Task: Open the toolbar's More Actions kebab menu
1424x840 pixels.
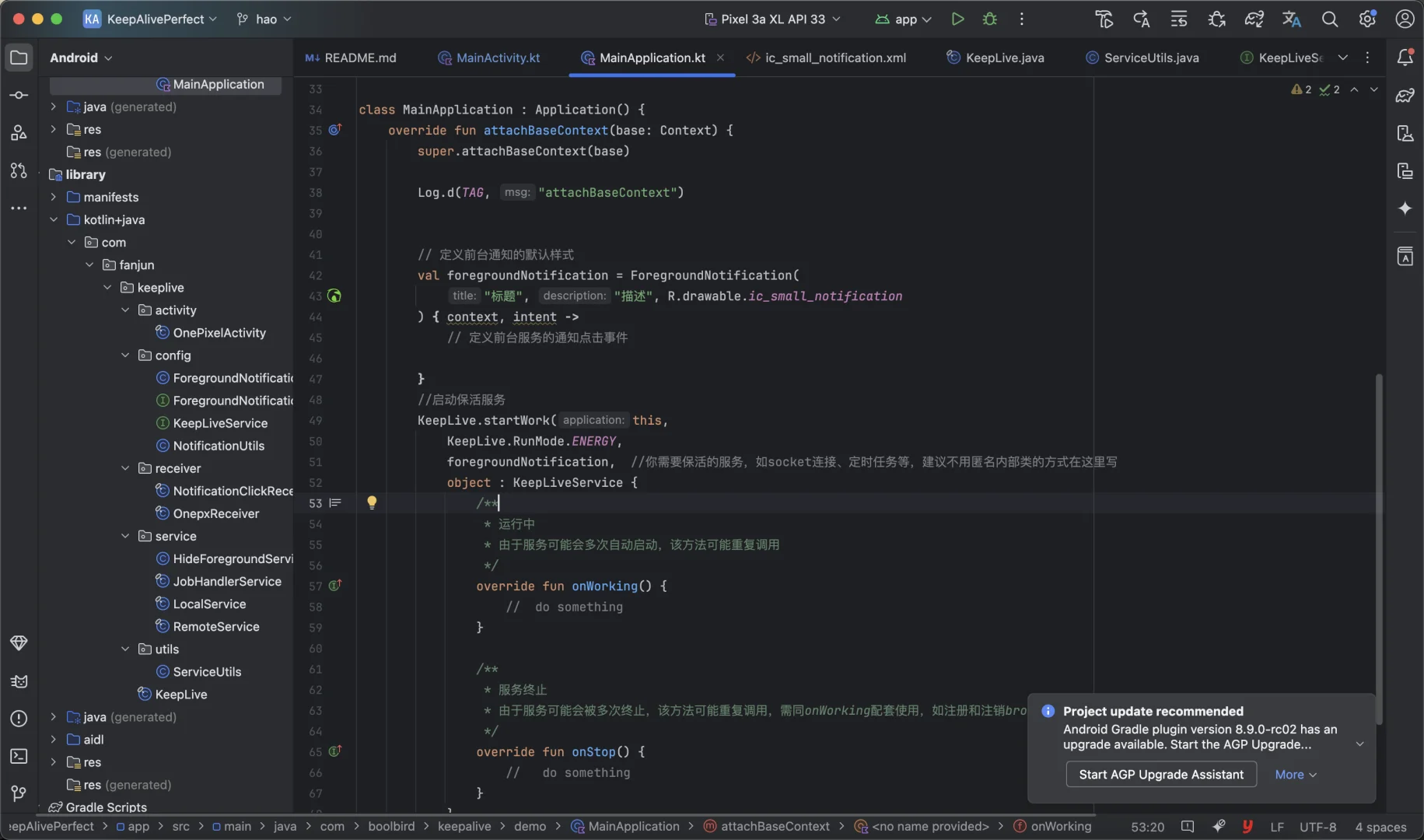Action: click(x=1022, y=19)
